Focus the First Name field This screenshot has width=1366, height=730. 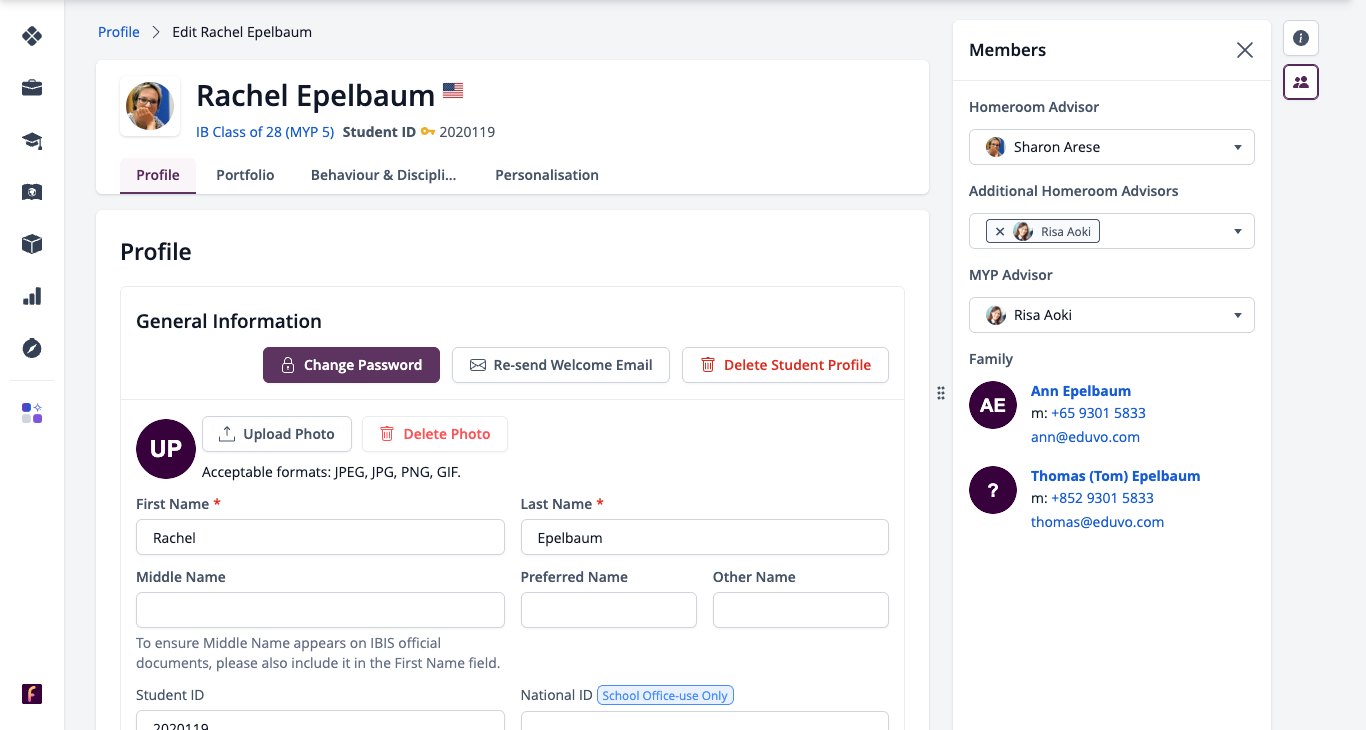pos(320,537)
